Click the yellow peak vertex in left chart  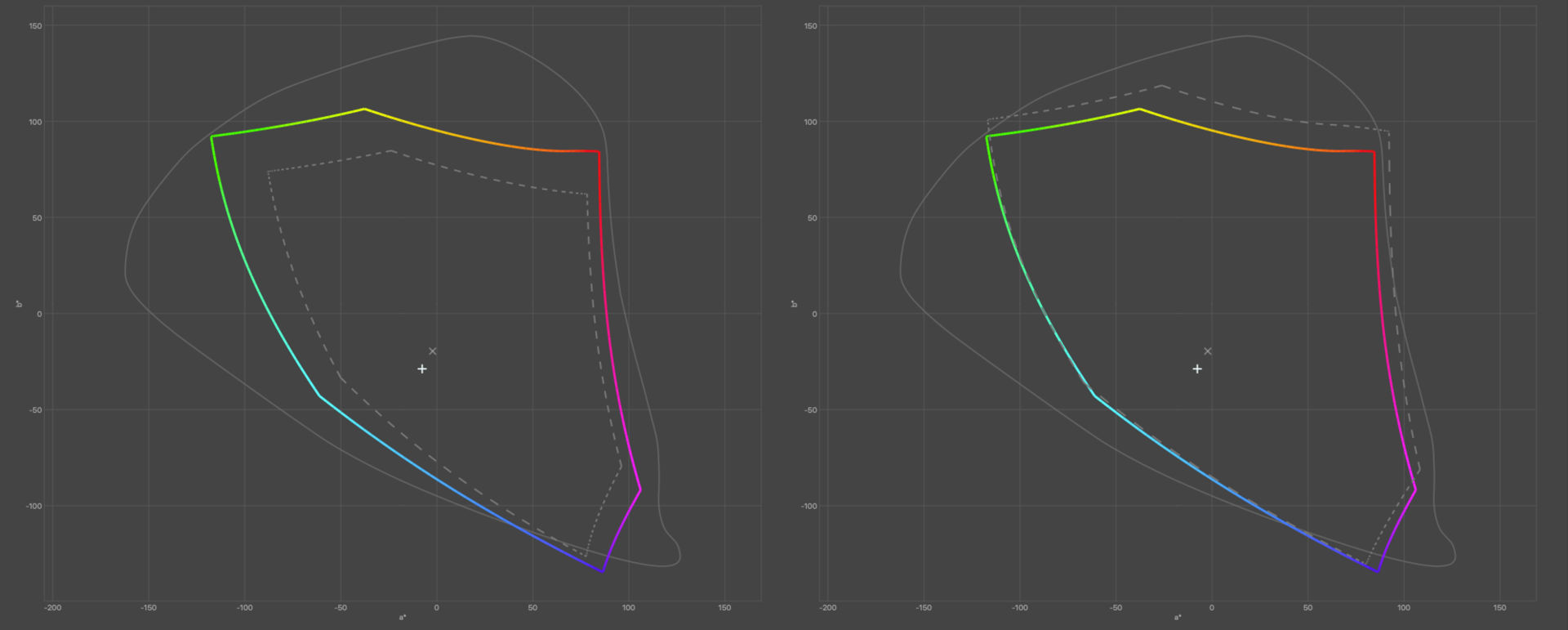click(364, 109)
